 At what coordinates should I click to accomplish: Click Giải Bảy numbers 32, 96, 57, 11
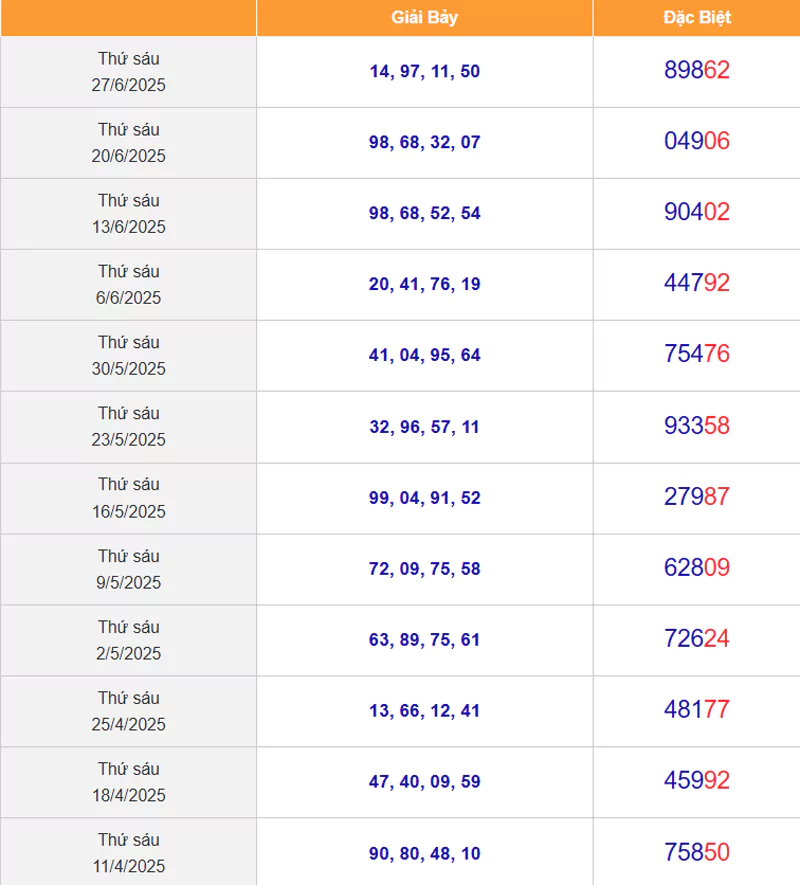pos(425,427)
